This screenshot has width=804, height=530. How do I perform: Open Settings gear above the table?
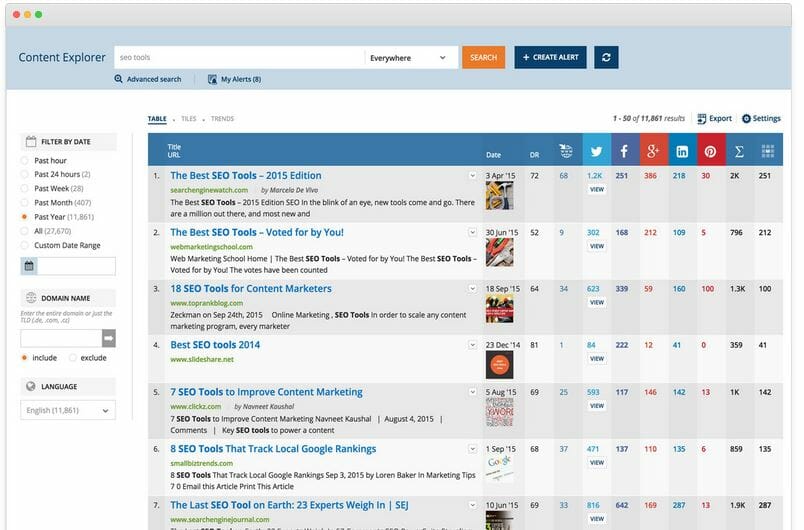point(761,118)
